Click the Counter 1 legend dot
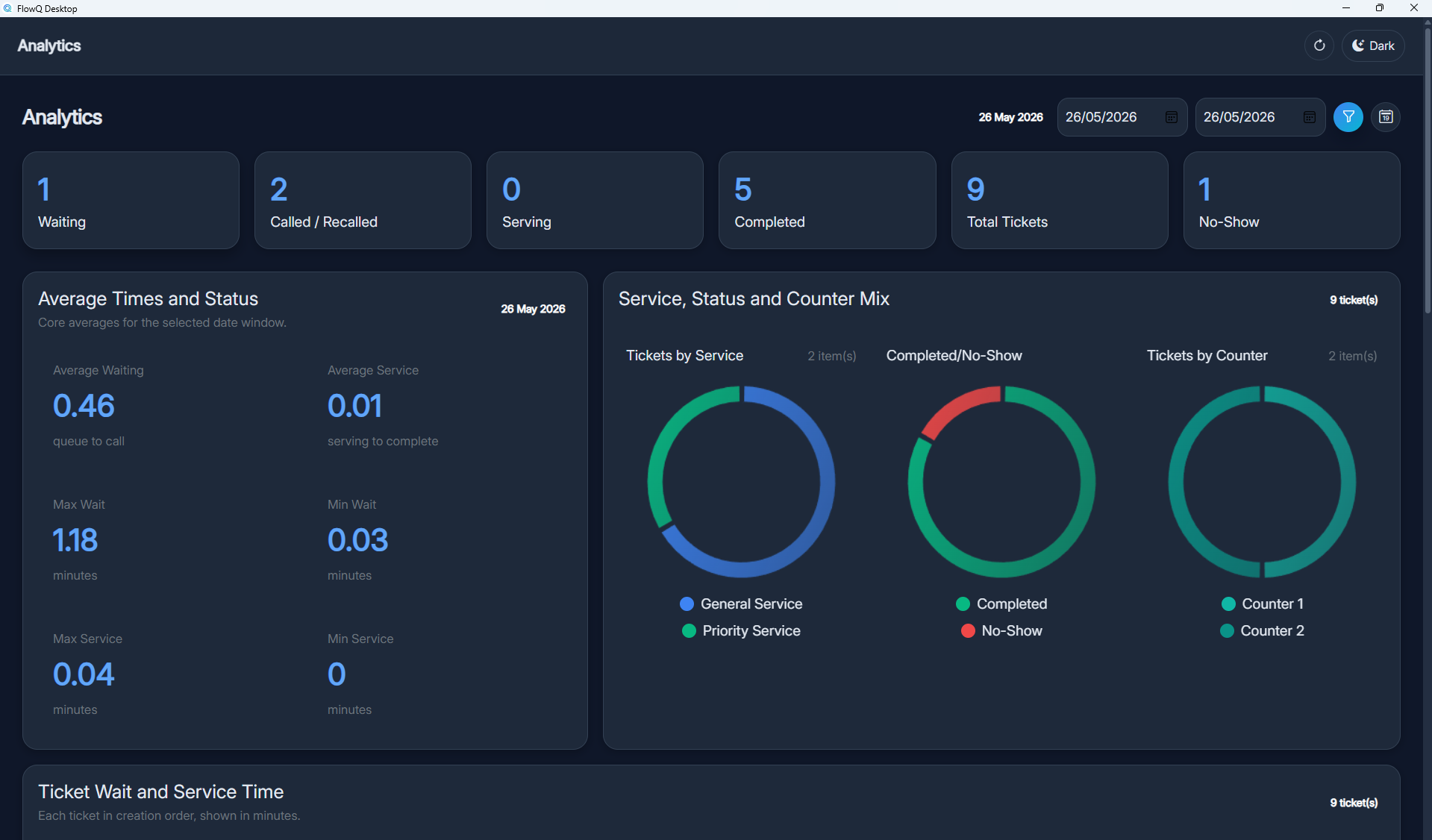This screenshot has height=840, width=1432. point(1228,604)
